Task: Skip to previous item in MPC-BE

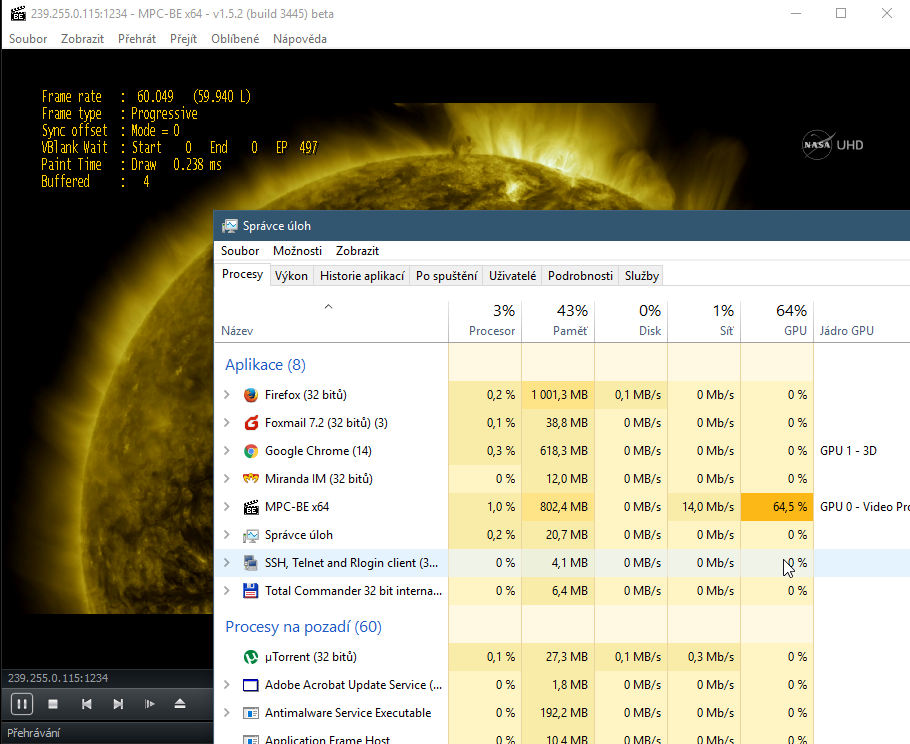Action: 86,704
